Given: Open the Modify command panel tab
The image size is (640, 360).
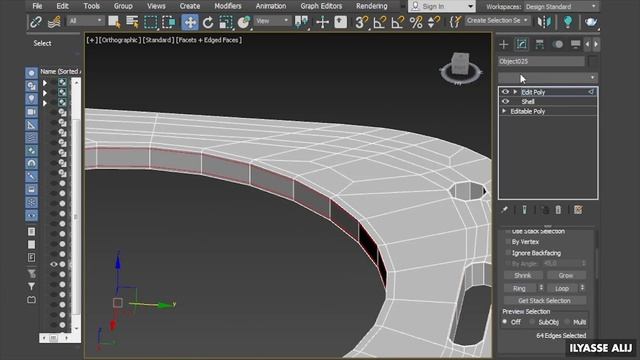Looking at the screenshot, I should point(521,44).
